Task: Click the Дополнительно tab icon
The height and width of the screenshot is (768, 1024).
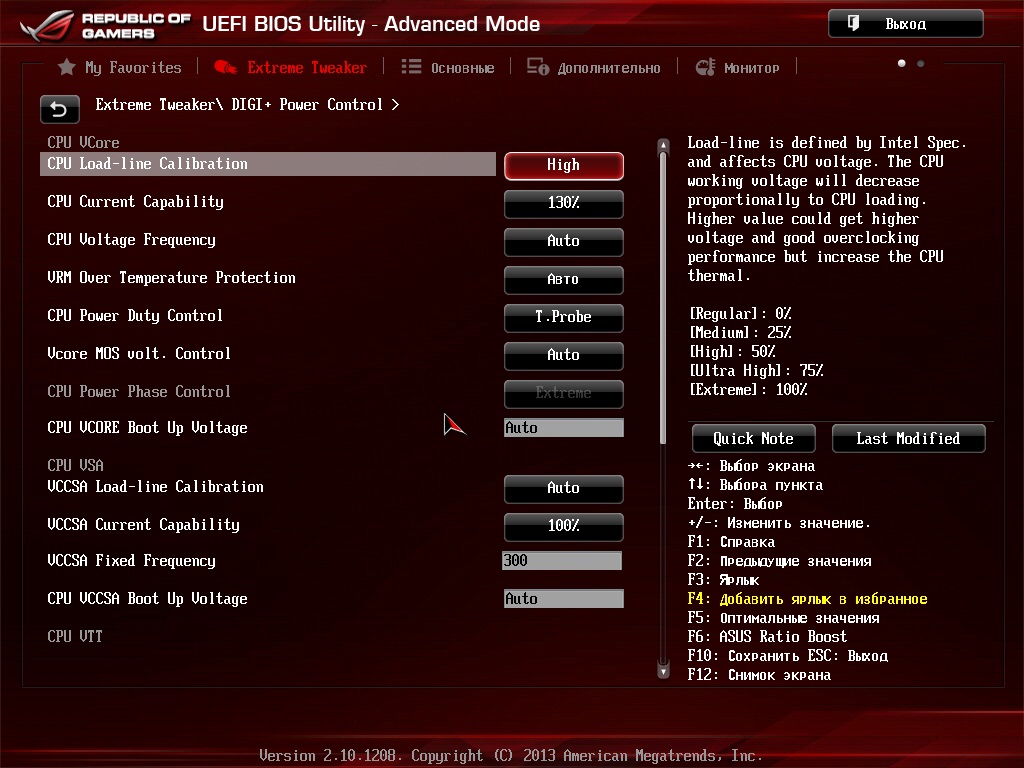Action: (539, 67)
